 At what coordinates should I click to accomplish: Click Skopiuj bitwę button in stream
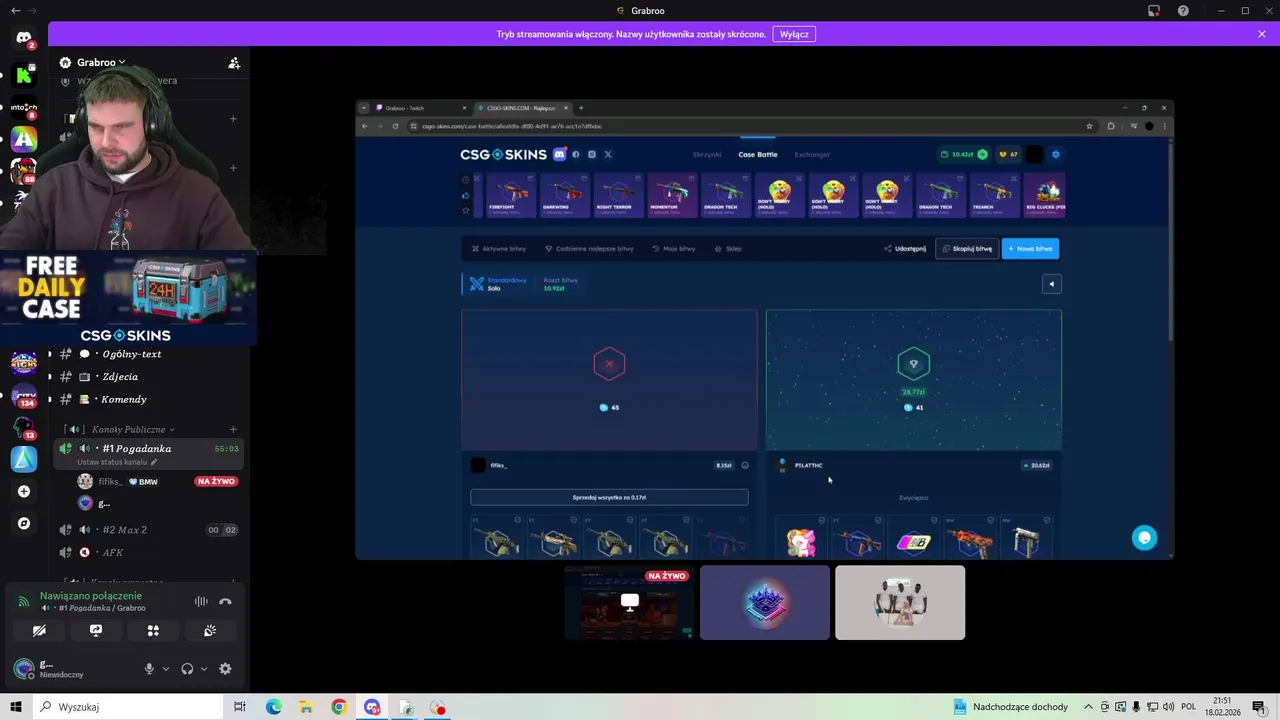[967, 248]
